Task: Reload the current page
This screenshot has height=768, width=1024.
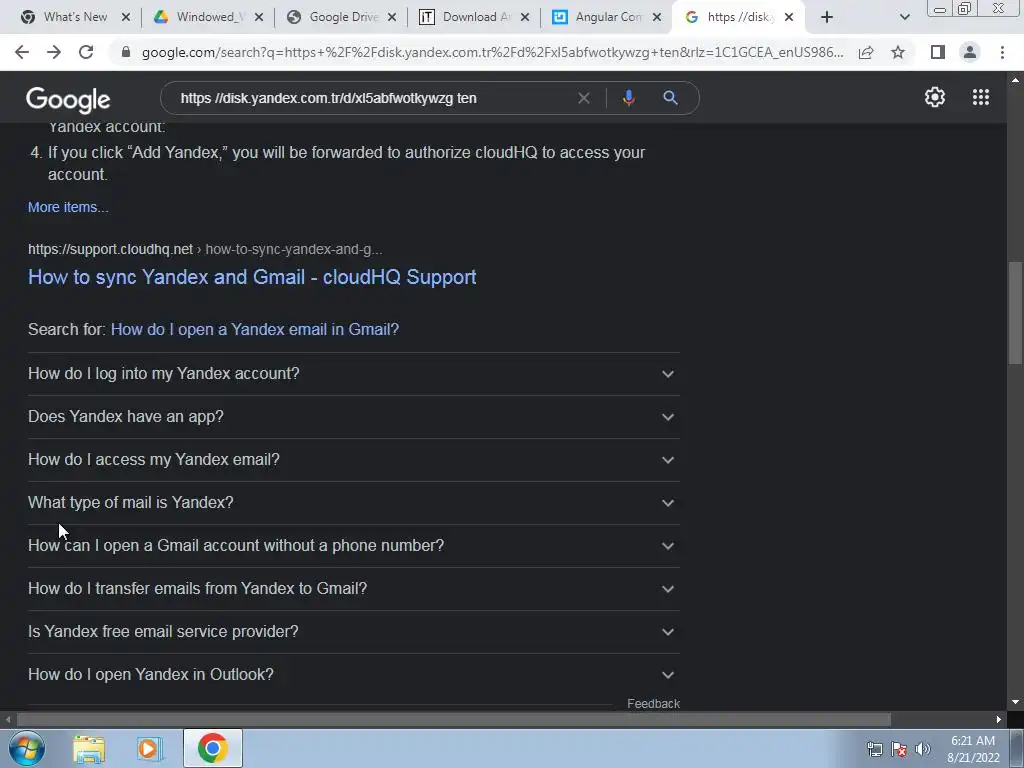Action: click(86, 52)
